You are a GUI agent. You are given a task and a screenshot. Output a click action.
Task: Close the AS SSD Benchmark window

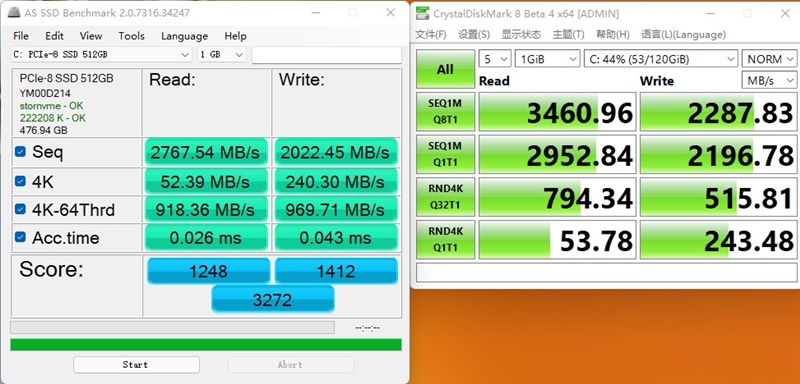[390, 13]
